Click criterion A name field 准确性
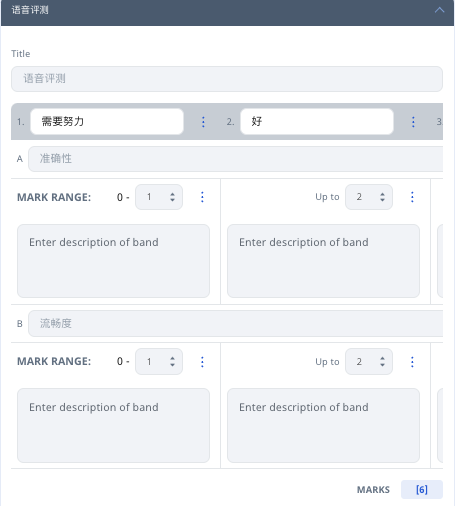The width and height of the screenshot is (455, 506). (x=236, y=159)
